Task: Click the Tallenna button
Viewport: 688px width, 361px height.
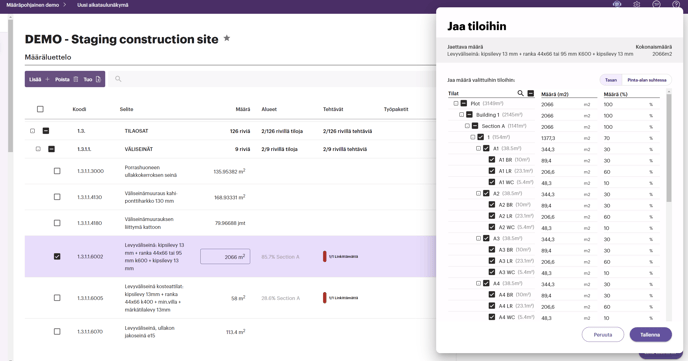Action: pyautogui.click(x=650, y=335)
